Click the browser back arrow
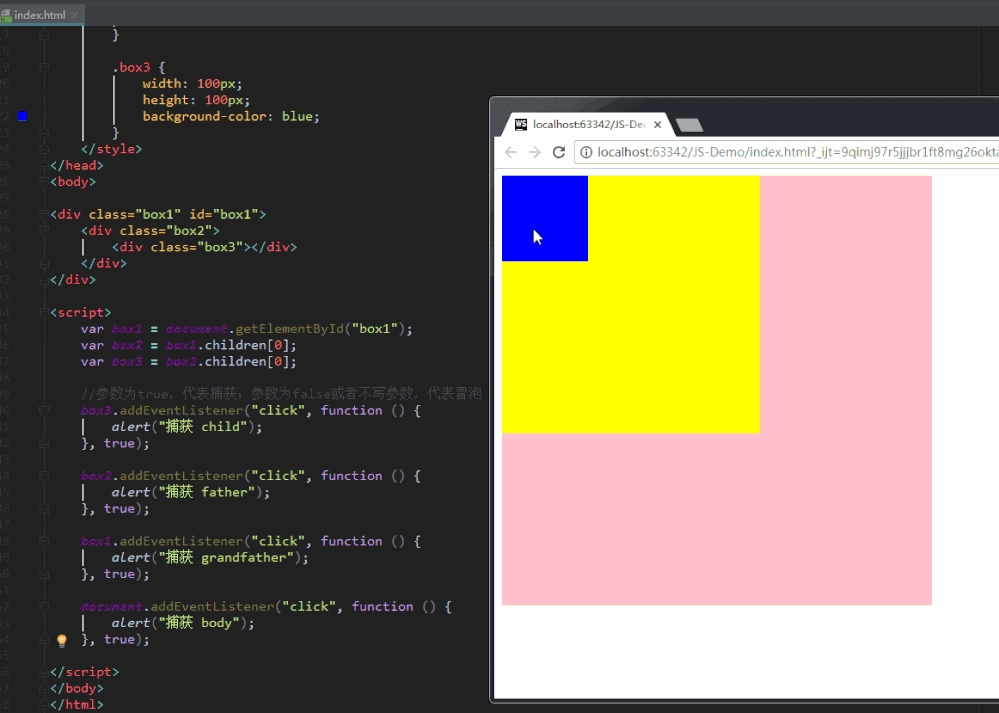 [x=511, y=152]
